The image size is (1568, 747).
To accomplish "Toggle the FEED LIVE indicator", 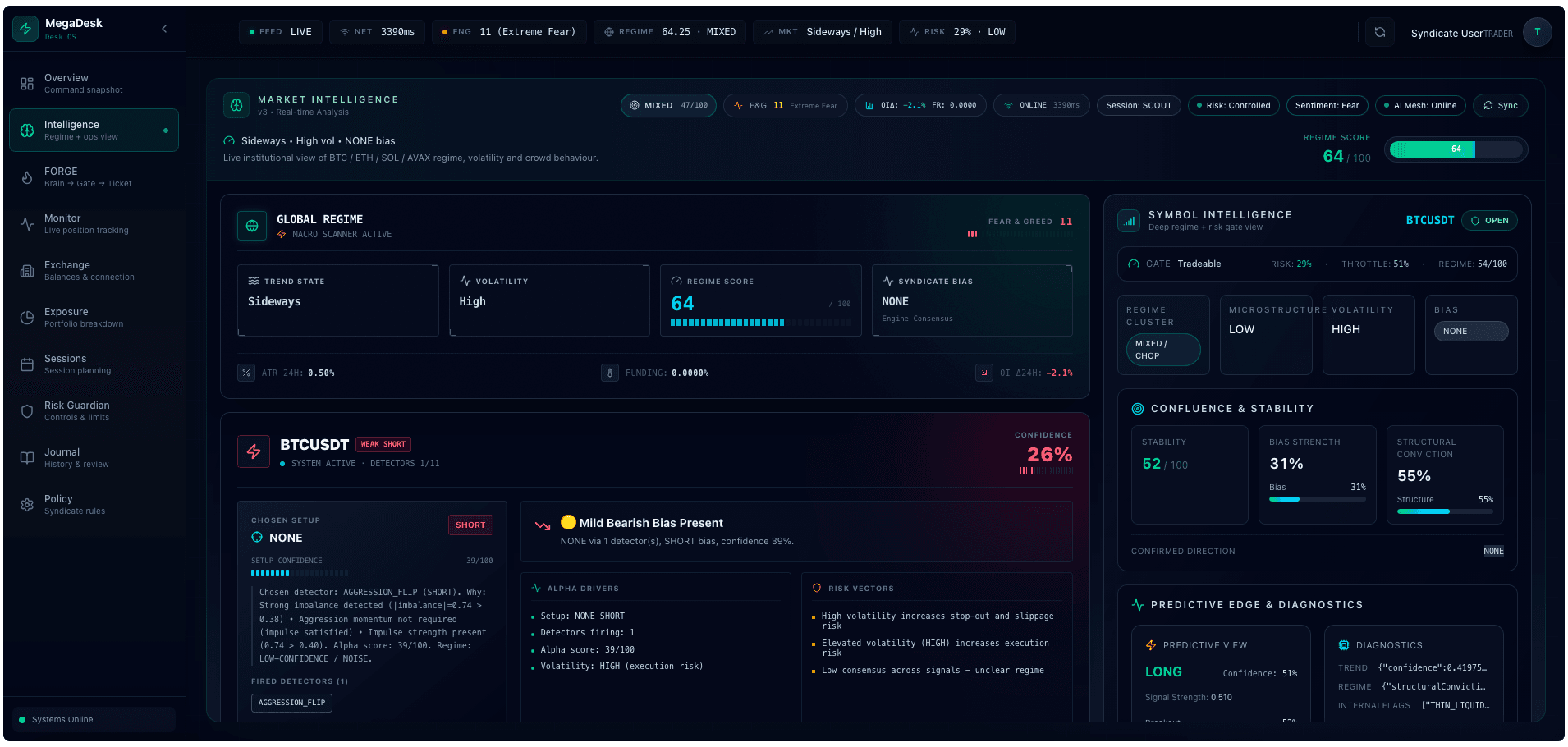I will point(280,31).
